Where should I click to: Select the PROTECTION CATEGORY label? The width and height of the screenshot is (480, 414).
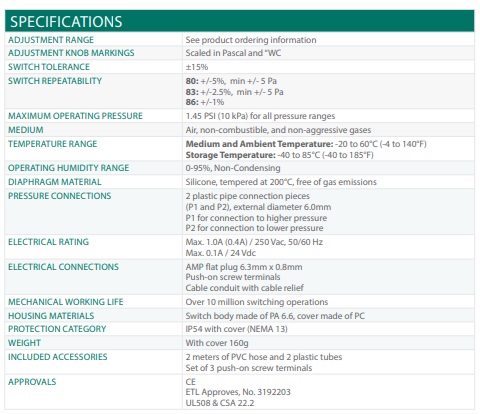[57, 329]
